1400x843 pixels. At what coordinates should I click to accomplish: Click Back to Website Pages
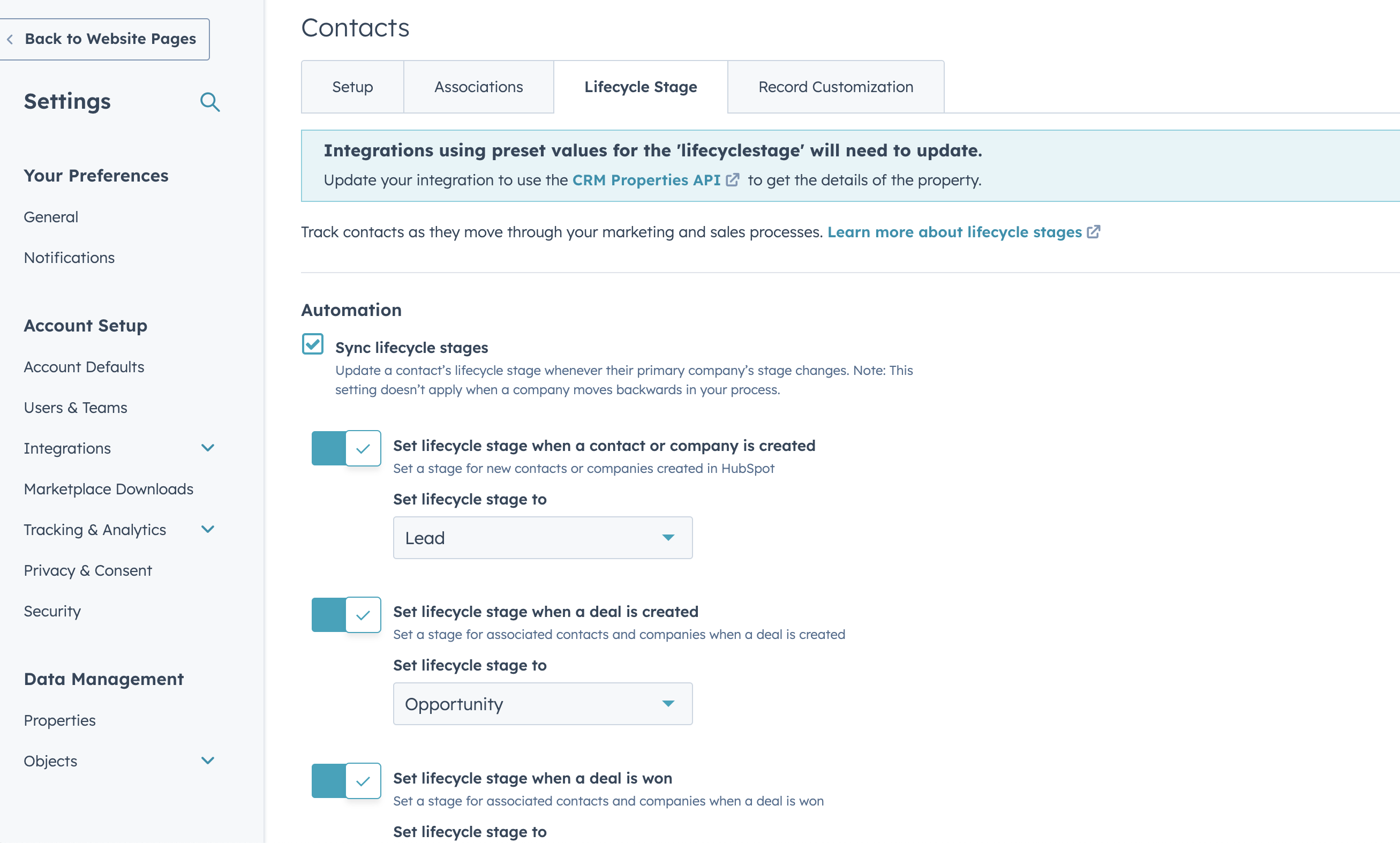click(110, 39)
